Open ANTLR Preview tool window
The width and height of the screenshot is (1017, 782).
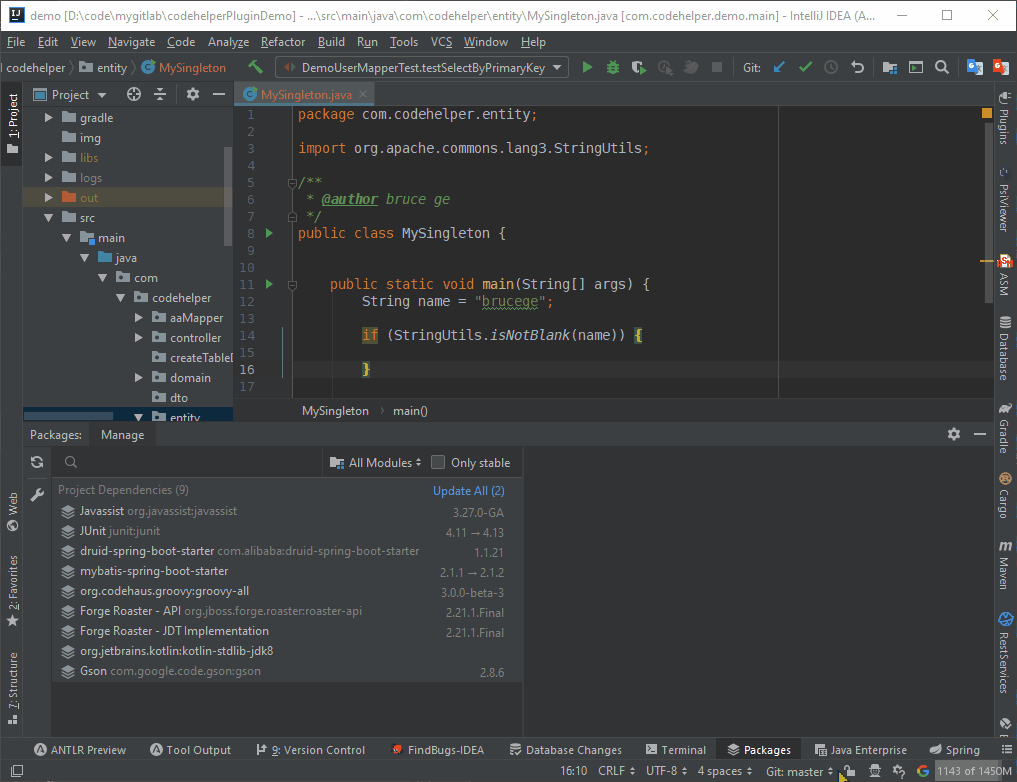pyautogui.click(x=80, y=750)
